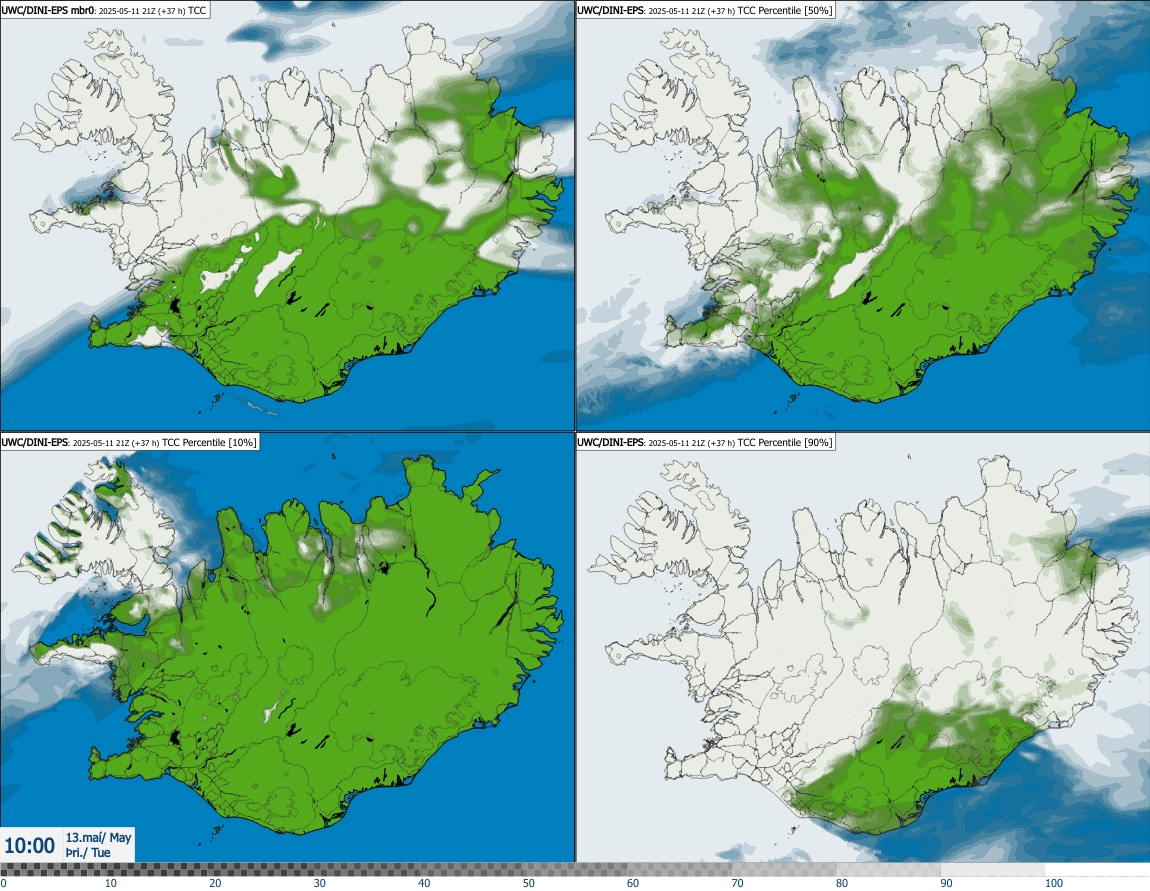Click the color scale at value 30
Viewport: 1150px width, 891px height.
click(x=320, y=883)
